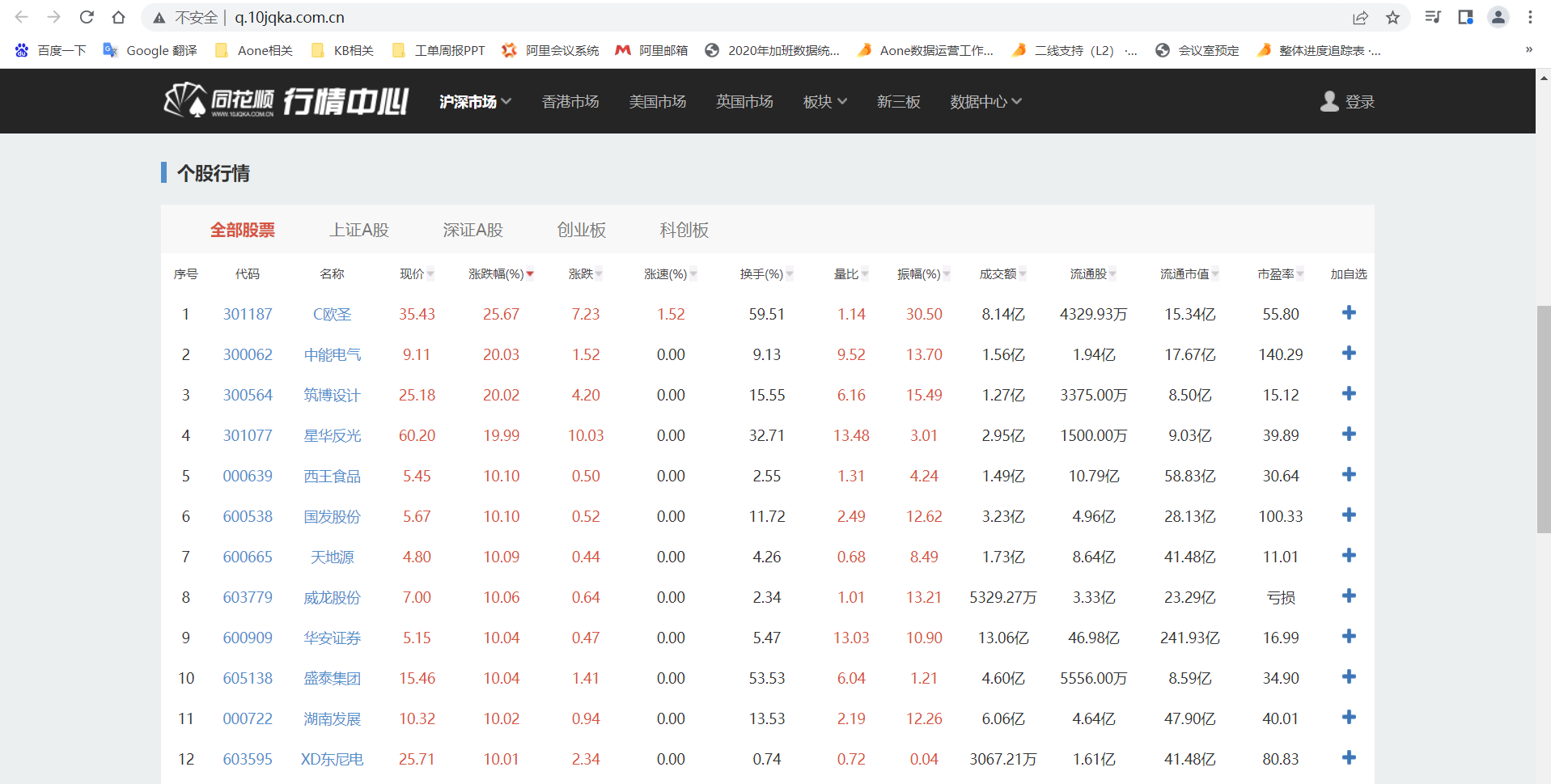Screen dimensions: 1551x784
Task: Reload the page with refresh icon
Action: click(87, 17)
